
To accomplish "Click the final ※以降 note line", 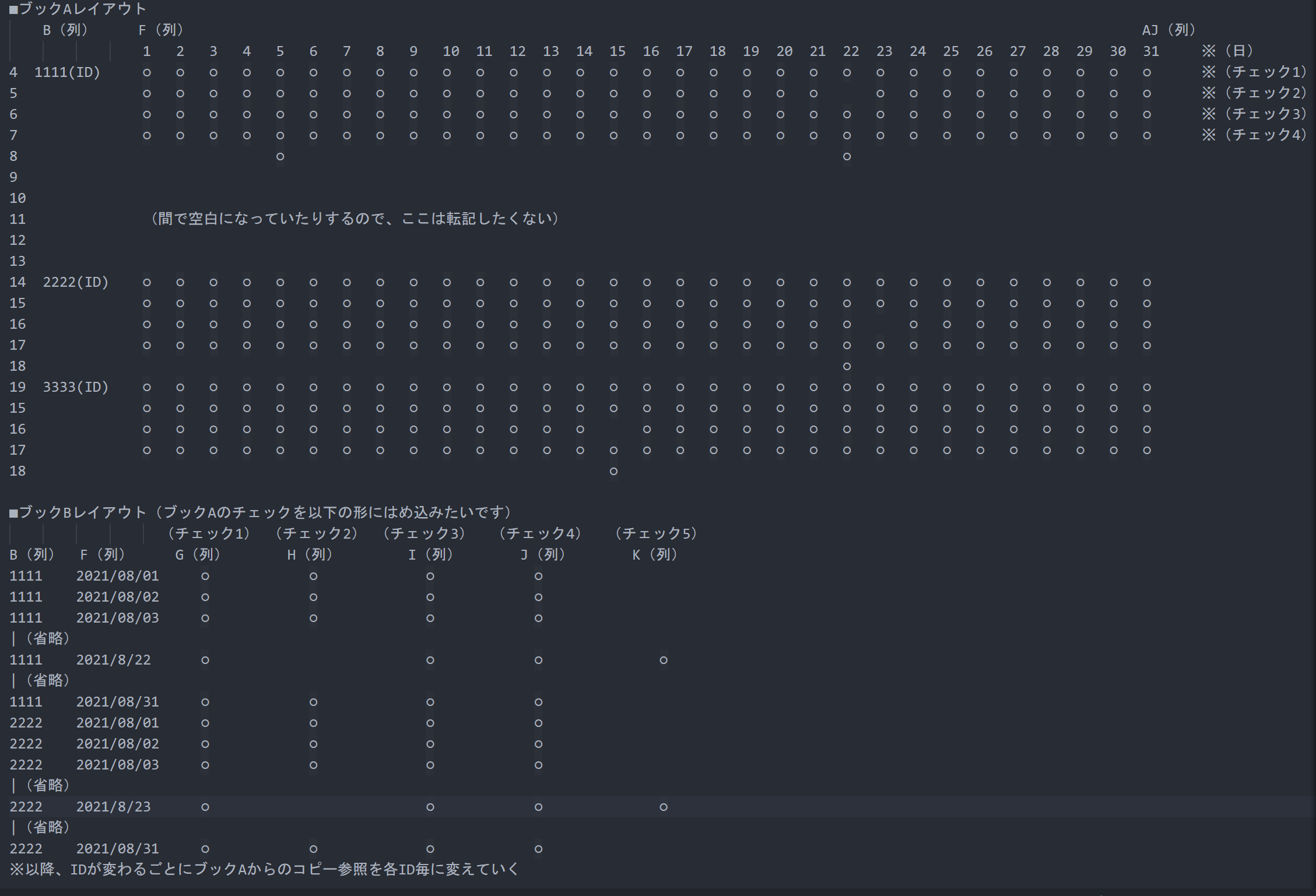I will [x=264, y=869].
